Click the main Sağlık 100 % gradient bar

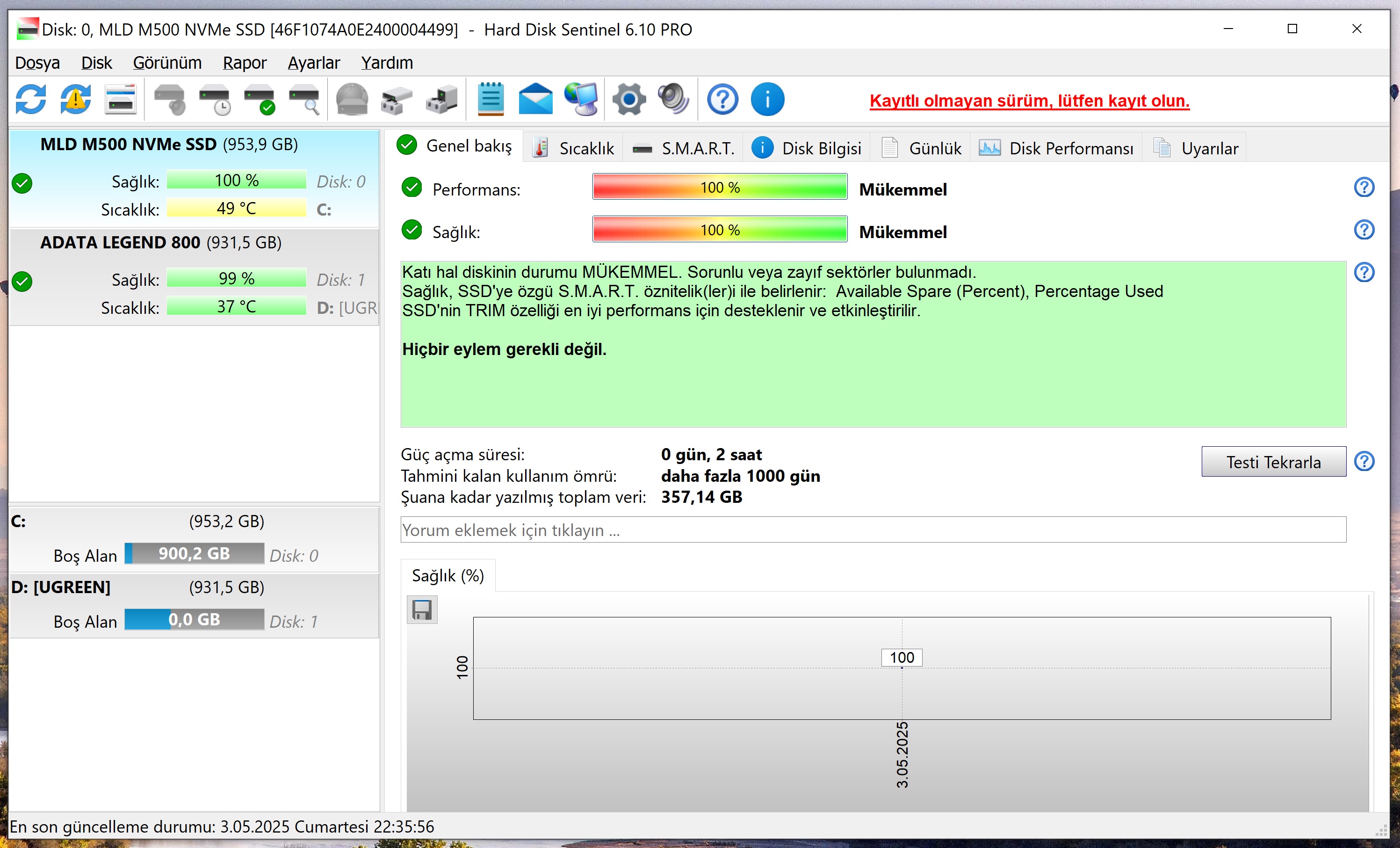point(719,230)
